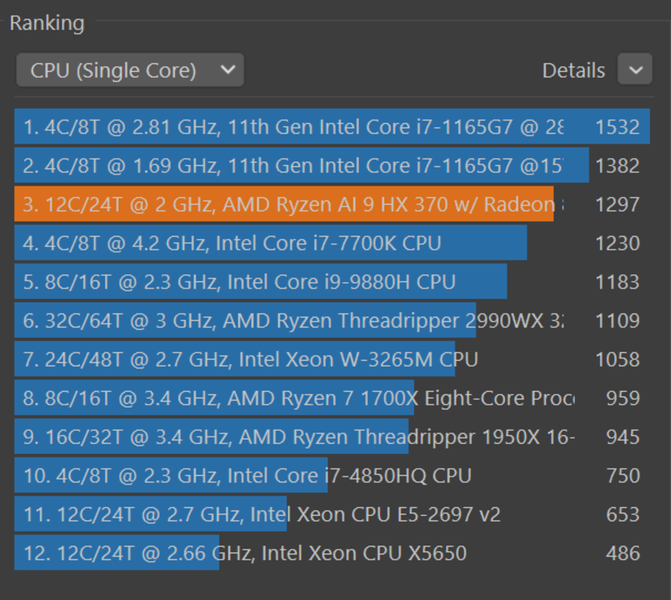This screenshot has height=600, width=671.
Task: Click the score value 750
Action: pos(623,475)
